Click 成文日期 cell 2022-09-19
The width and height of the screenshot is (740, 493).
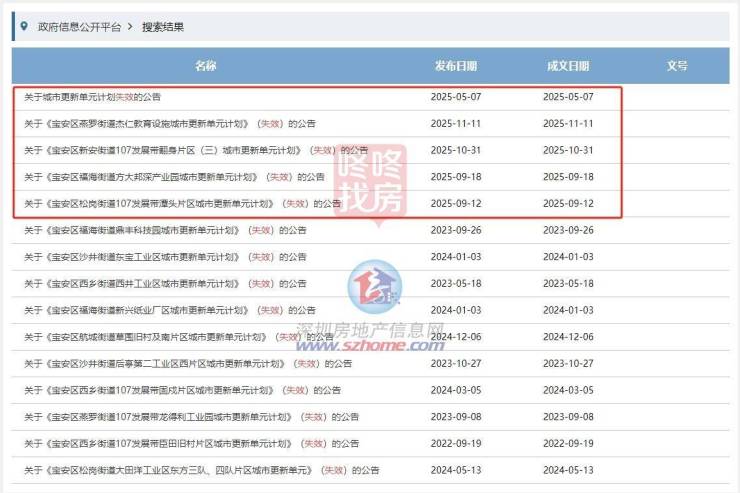click(x=568, y=443)
